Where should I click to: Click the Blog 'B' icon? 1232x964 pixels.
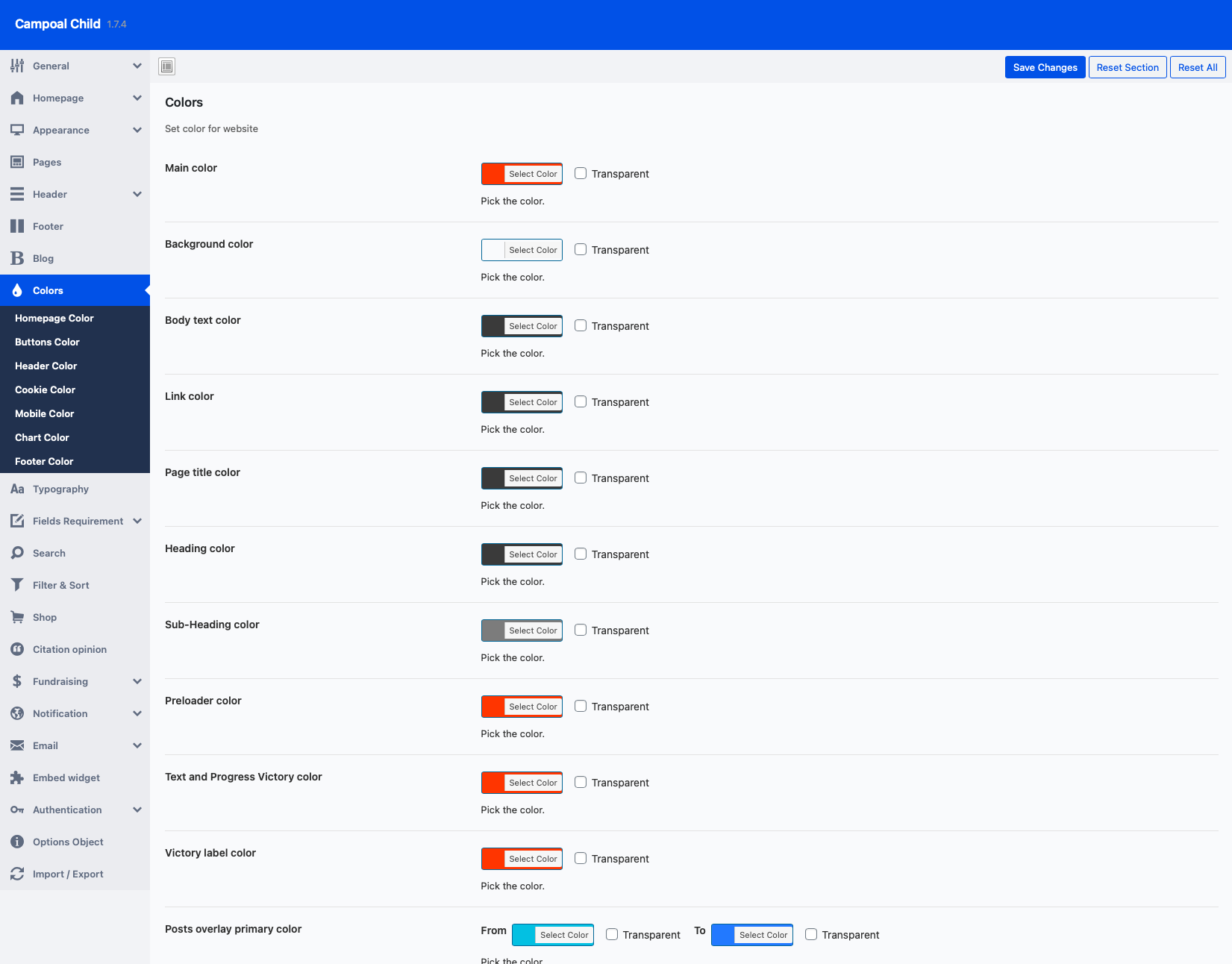click(17, 258)
